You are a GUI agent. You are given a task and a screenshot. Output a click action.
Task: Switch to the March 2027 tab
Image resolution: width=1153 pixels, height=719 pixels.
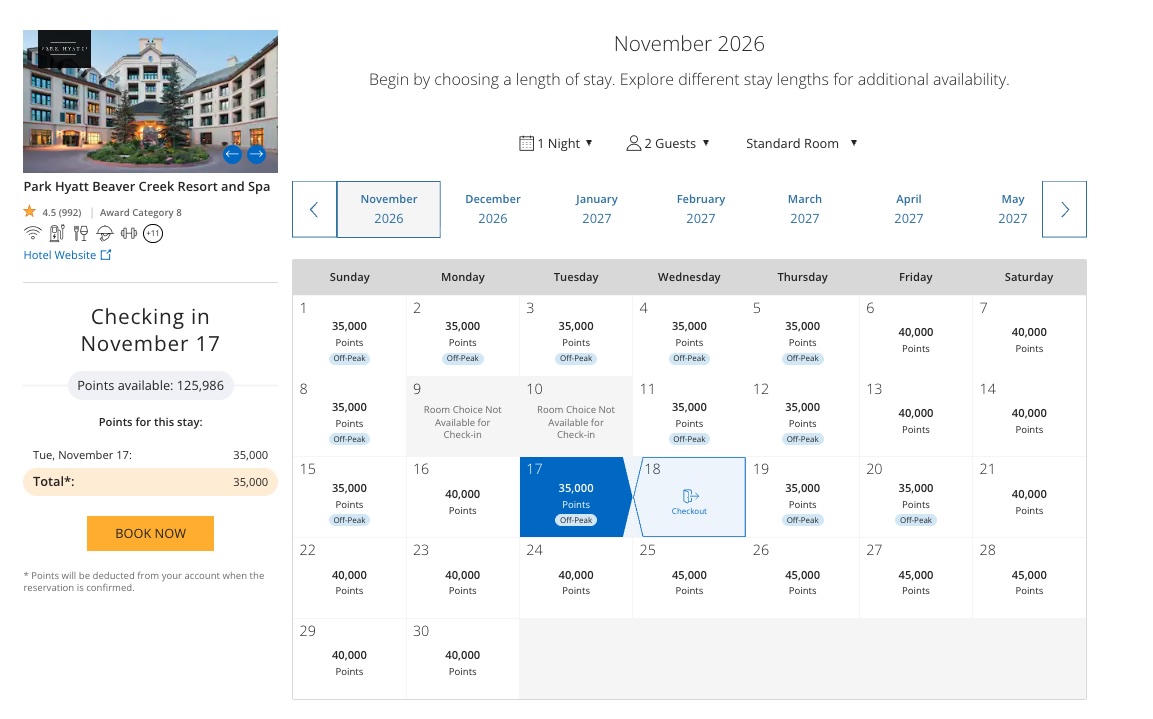[805, 209]
